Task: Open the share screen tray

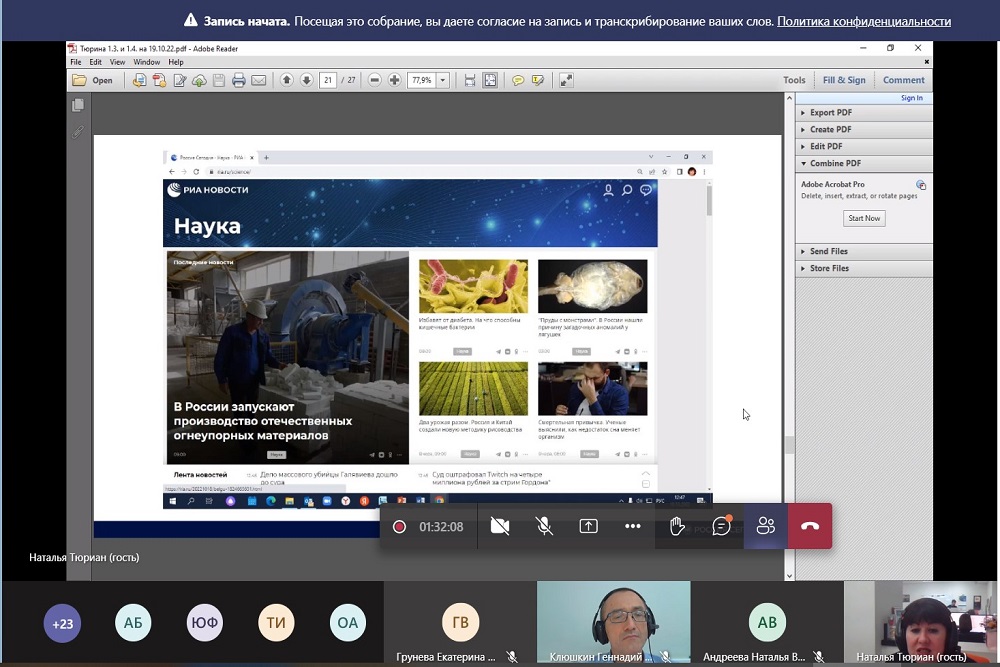Action: pyautogui.click(x=588, y=526)
